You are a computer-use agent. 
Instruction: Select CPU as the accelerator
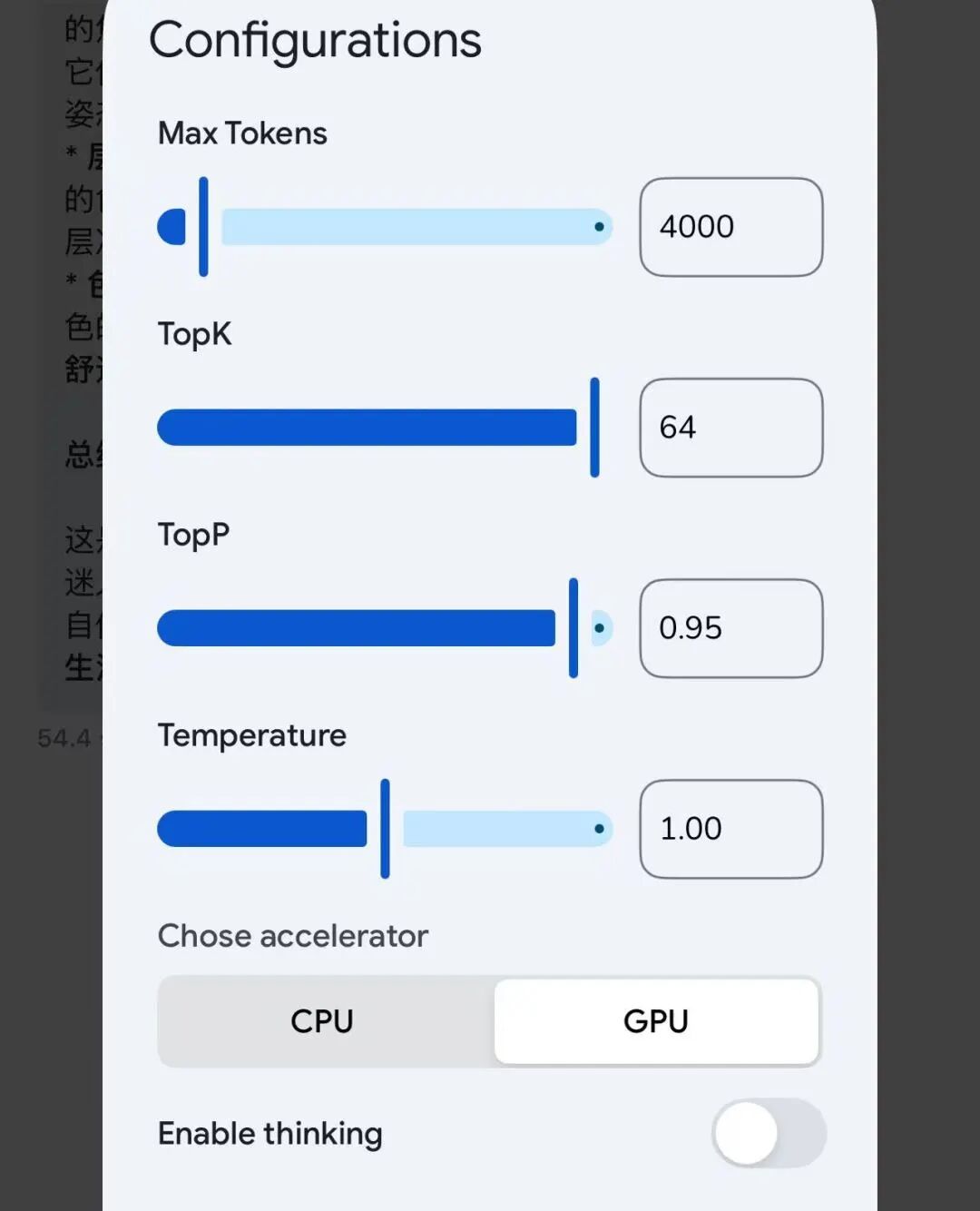(323, 1021)
